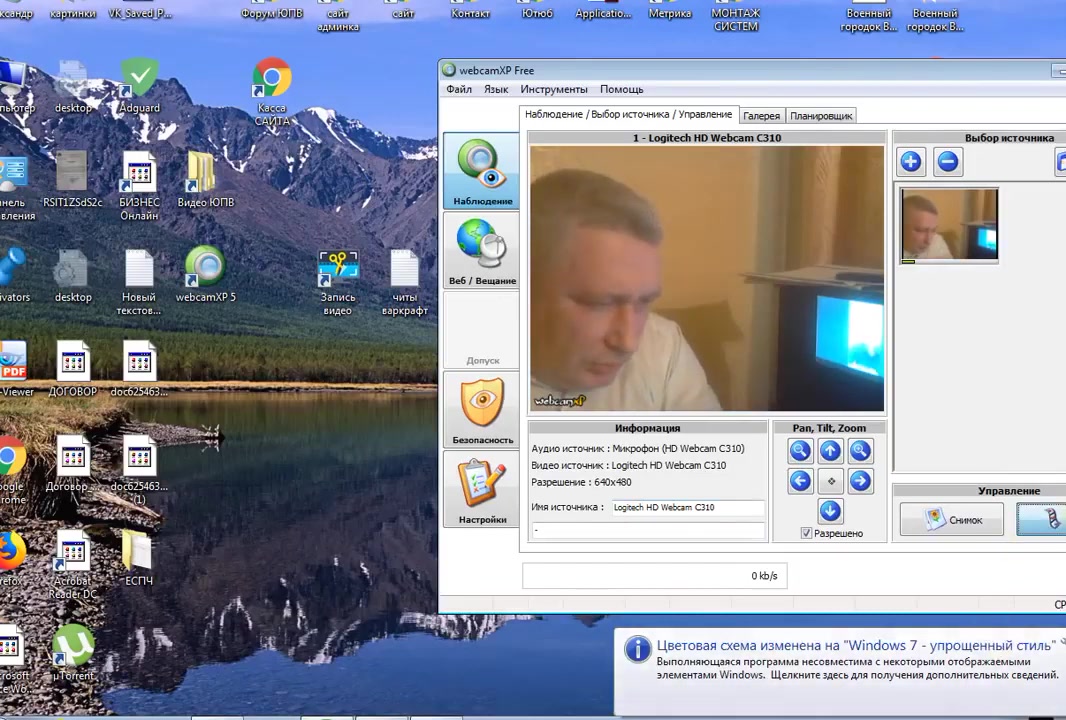
Task: Select the Acrobat Reader DC desktop shortcut
Action: pyautogui.click(x=73, y=565)
